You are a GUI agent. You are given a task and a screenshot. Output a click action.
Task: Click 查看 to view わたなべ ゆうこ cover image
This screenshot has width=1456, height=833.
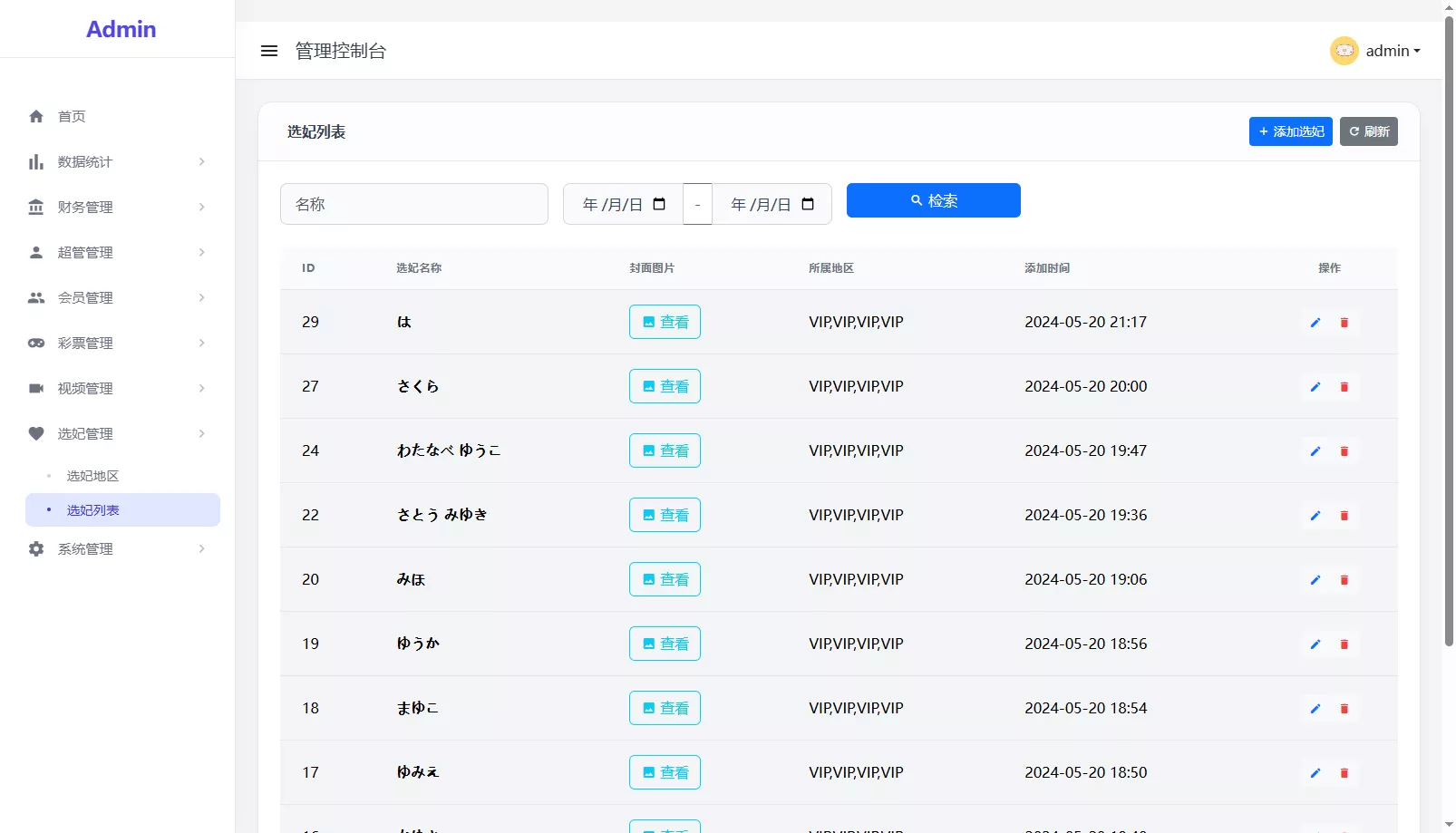click(665, 450)
